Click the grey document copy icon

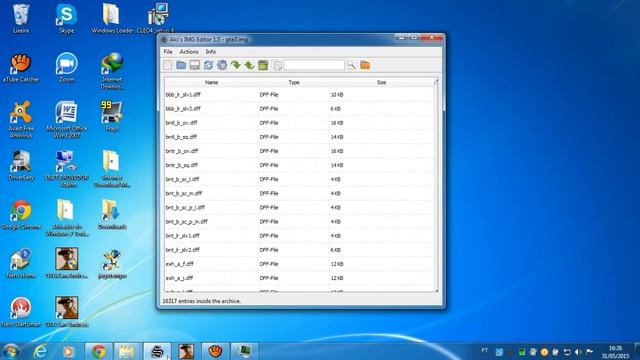click(x=277, y=65)
